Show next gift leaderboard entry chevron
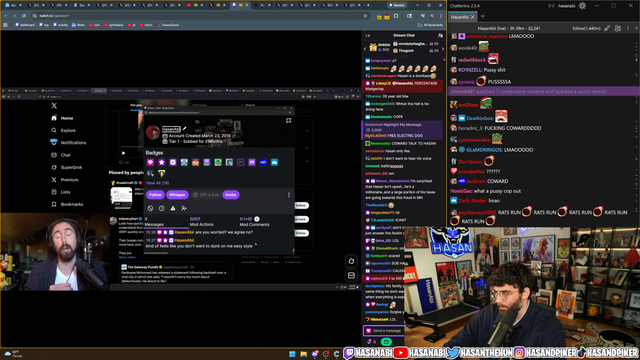The height and width of the screenshot is (360, 640). (443, 49)
